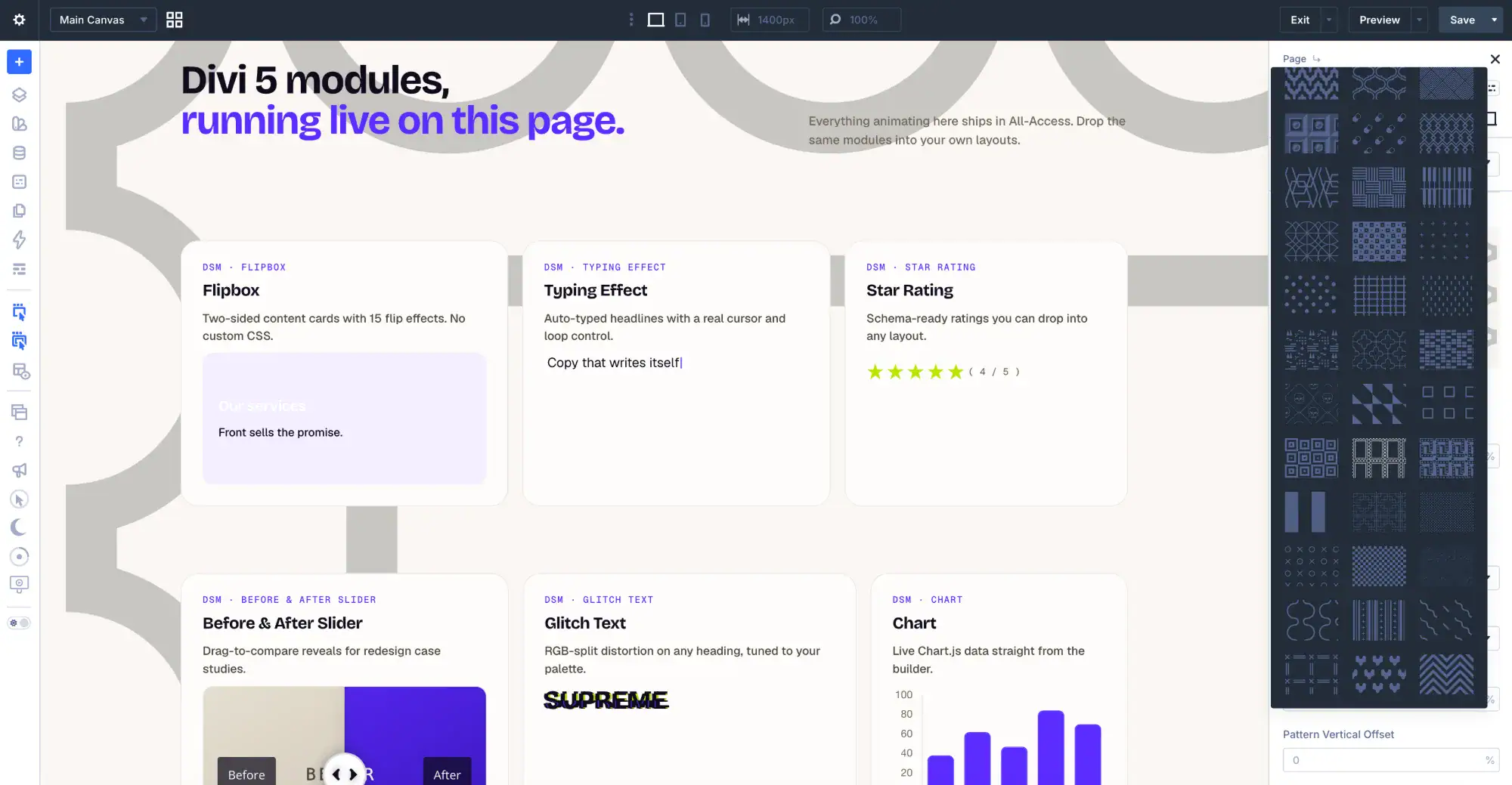Close the Page settings panel
The image size is (1512, 785).
(x=1495, y=59)
